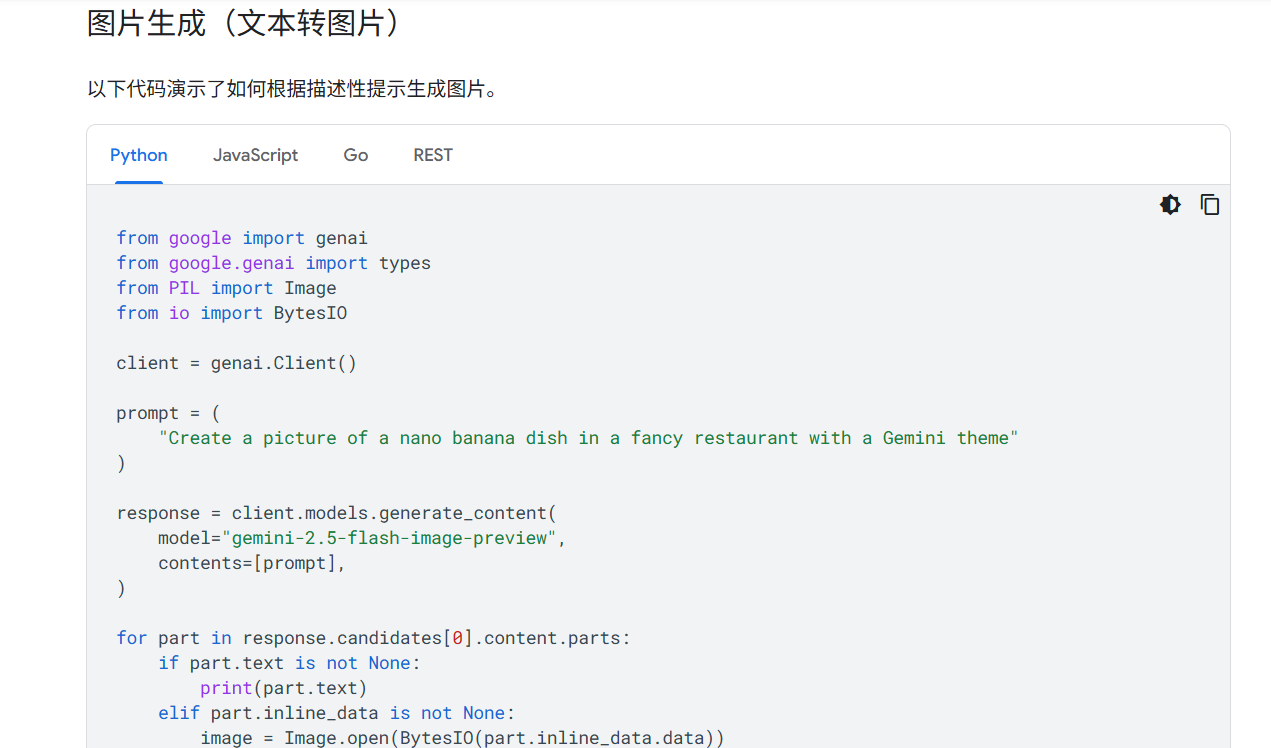Switch to the Python code tab

[x=139, y=155]
